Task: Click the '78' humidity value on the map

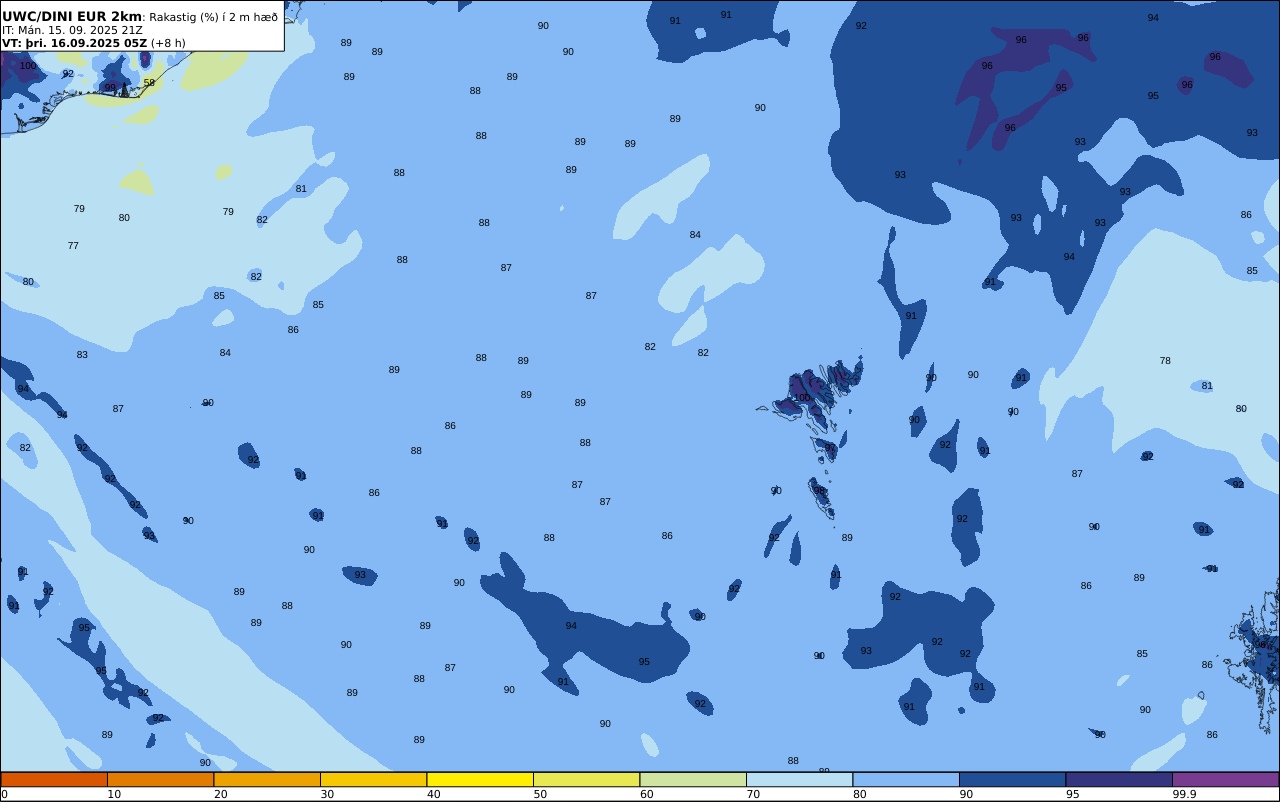Action: pos(1165,361)
